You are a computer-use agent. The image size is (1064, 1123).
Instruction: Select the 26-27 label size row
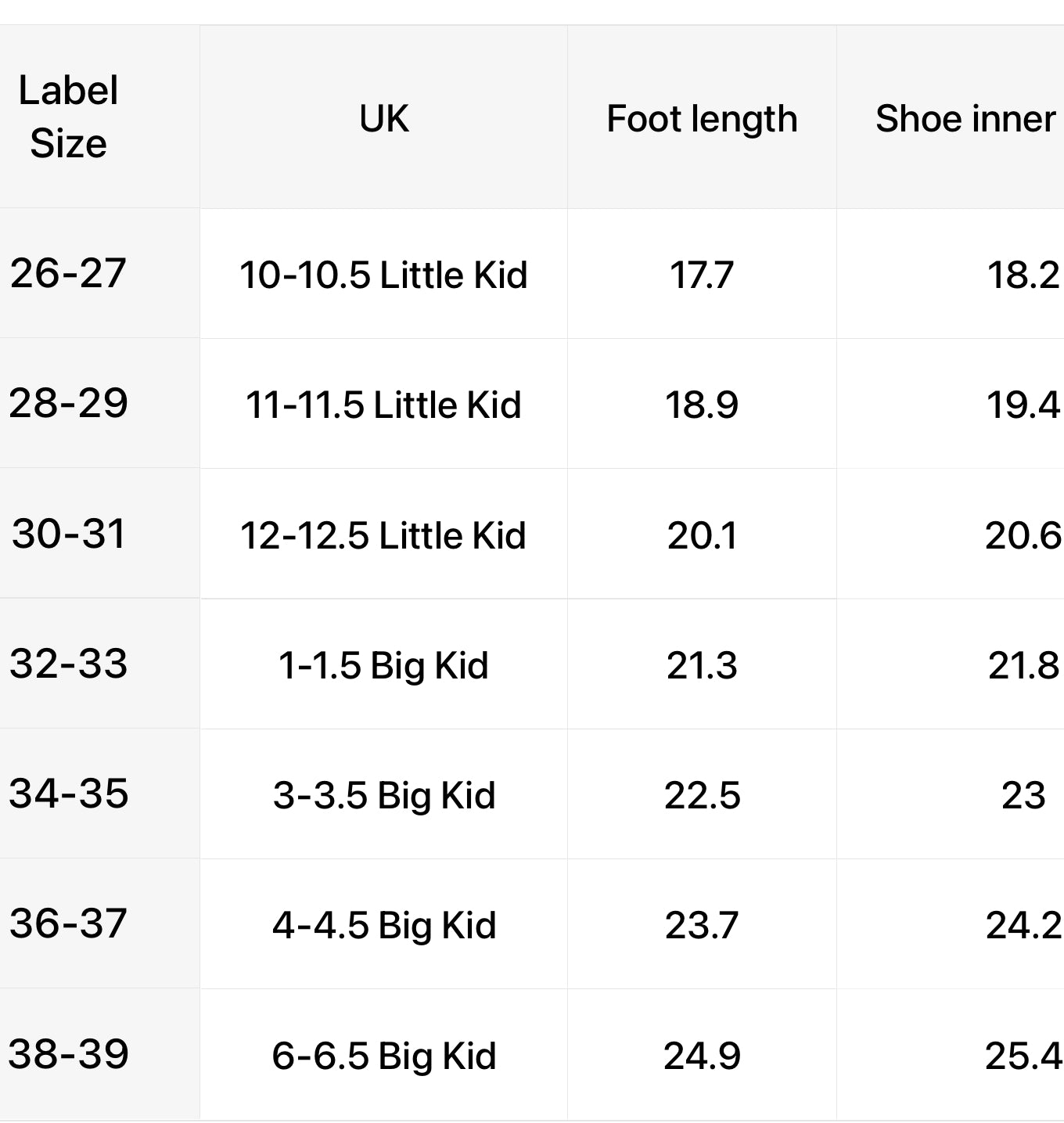(69, 273)
